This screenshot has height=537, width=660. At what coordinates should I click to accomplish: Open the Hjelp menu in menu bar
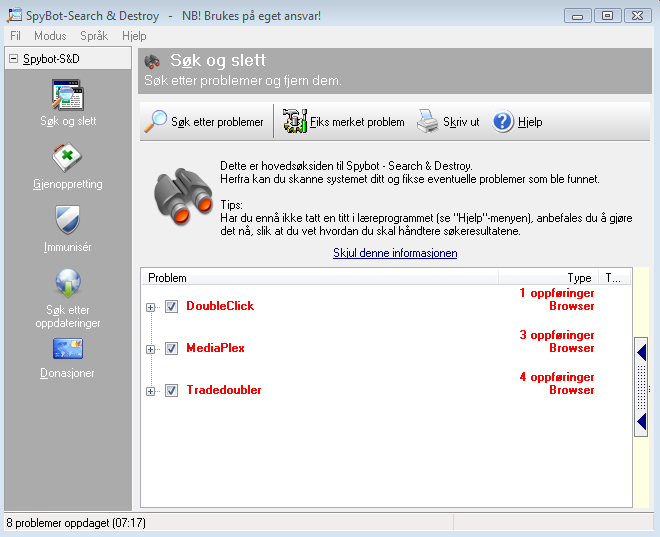pyautogui.click(x=134, y=36)
